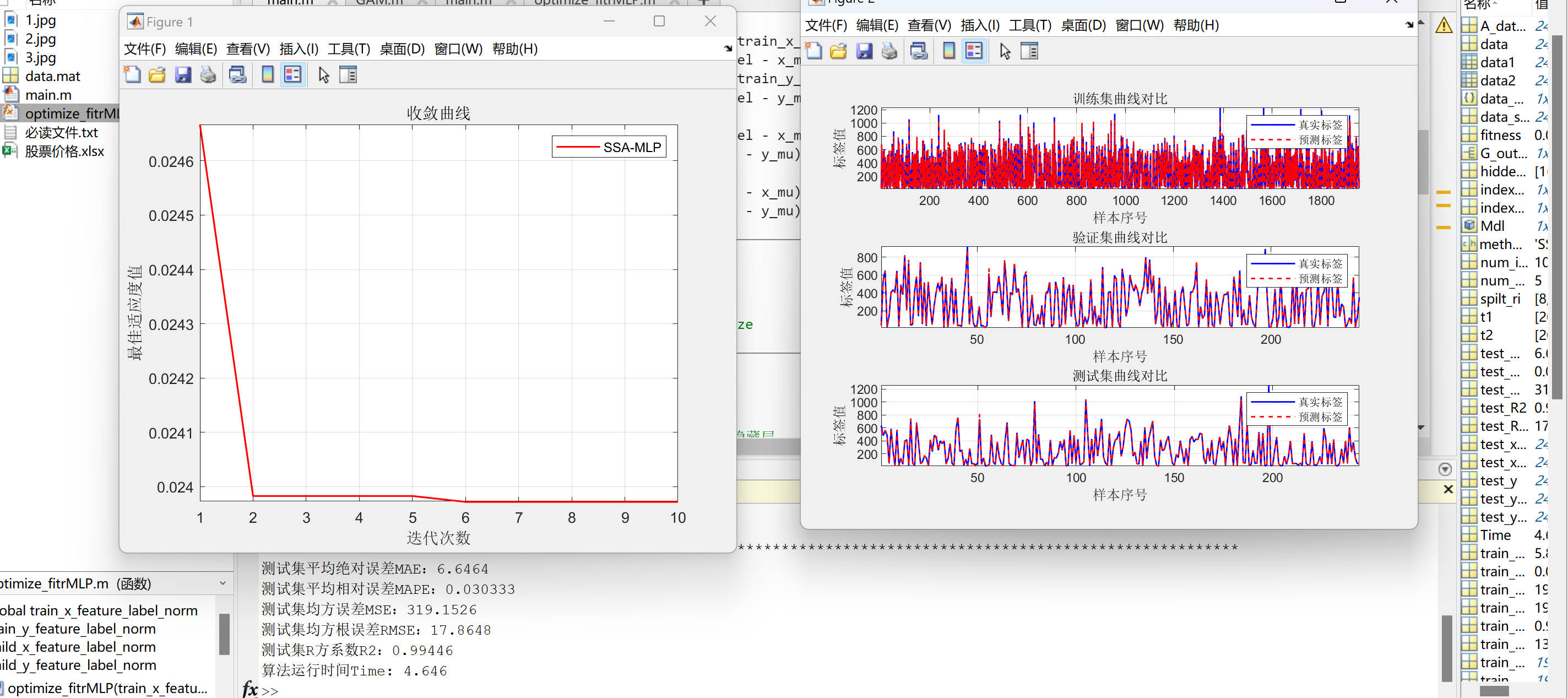Toggle Insert Legend in Figure 1 toolbar
1568x698 pixels.
tap(293, 75)
